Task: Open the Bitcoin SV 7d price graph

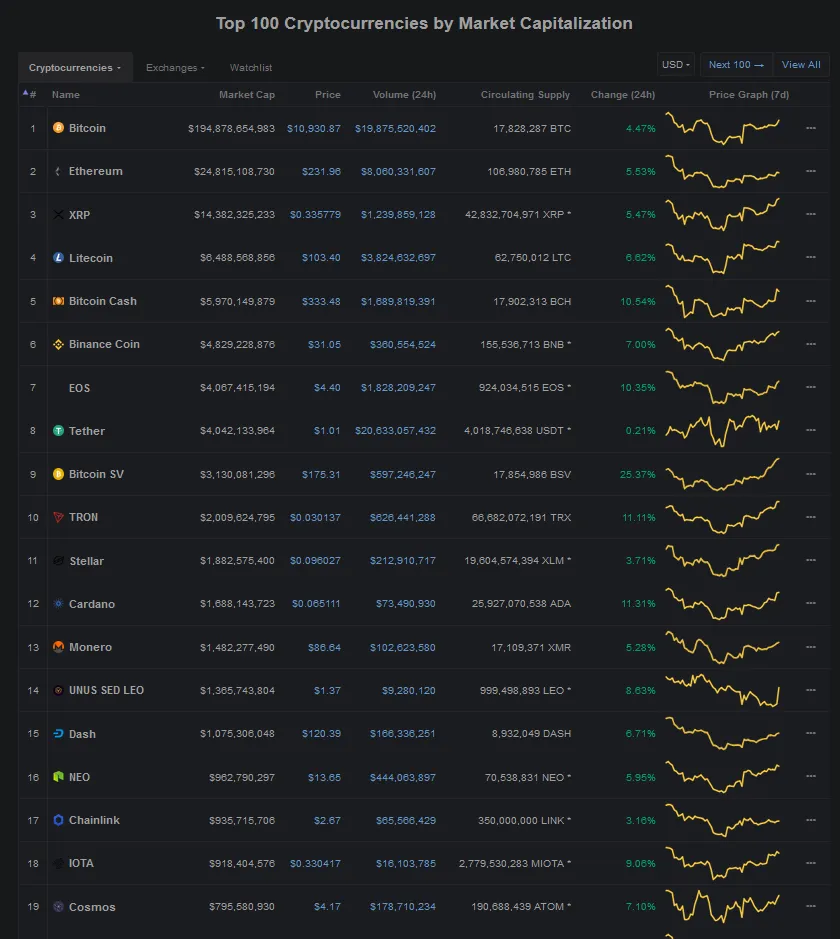Action: [723, 474]
